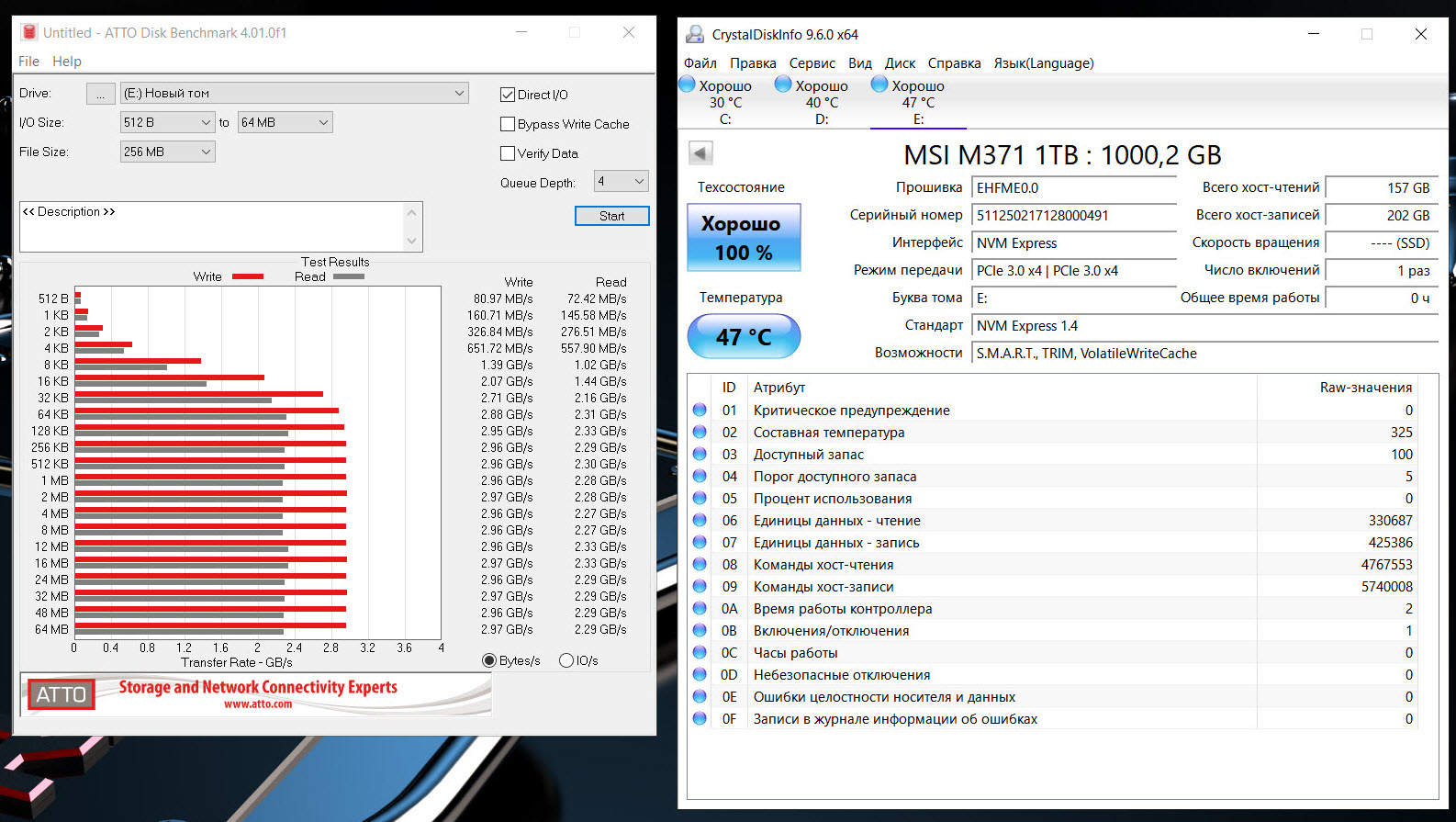Click status orb for attribute 07 row

tap(700, 543)
